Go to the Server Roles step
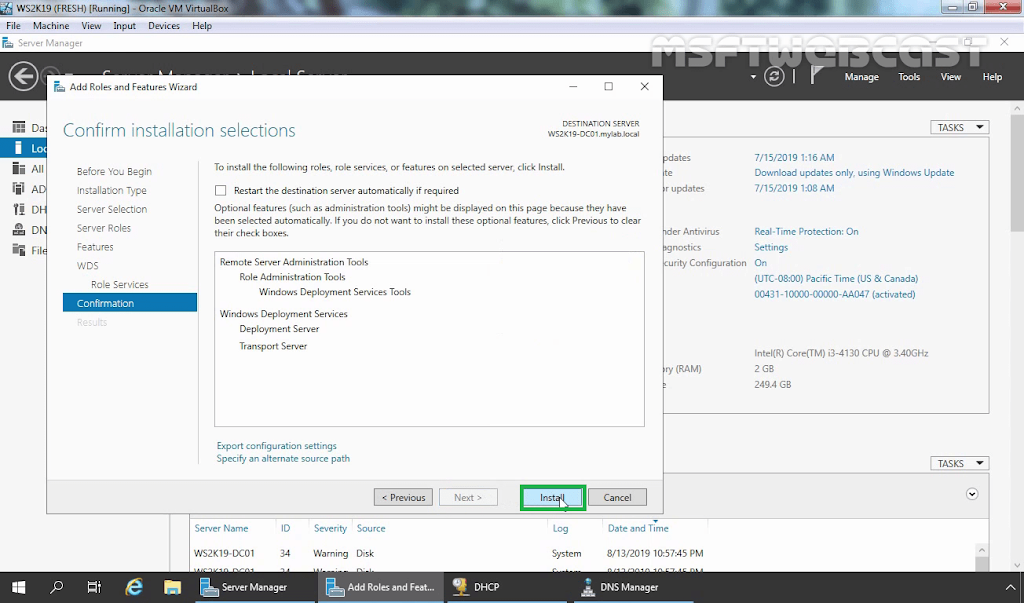The image size is (1024, 603). click(x=104, y=228)
